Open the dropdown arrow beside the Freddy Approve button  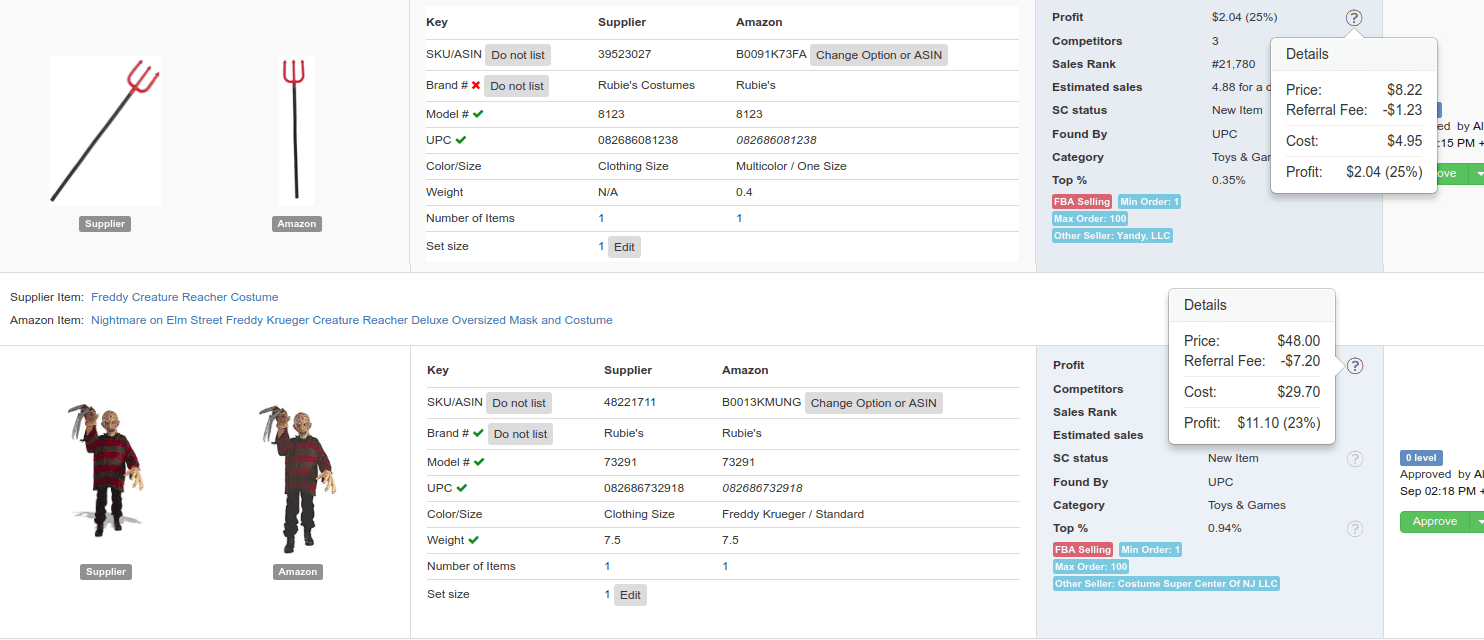coord(1477,522)
